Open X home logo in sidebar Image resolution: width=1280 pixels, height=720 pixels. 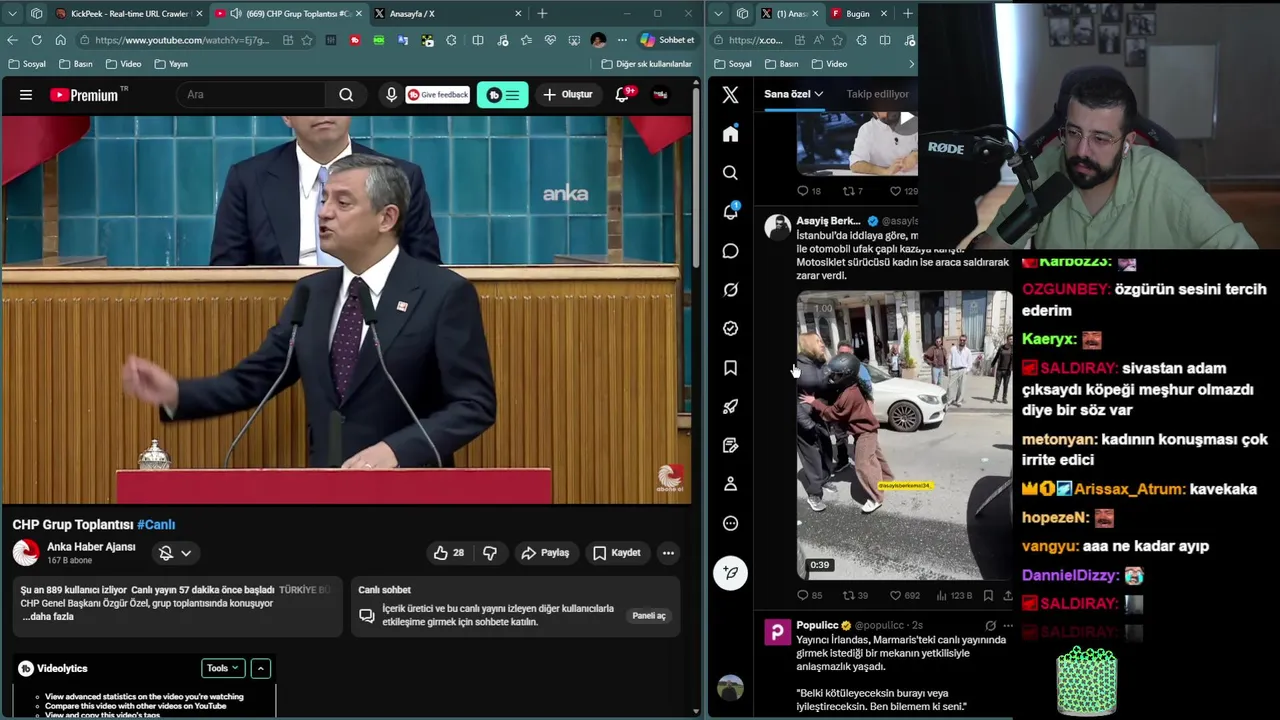tap(730, 95)
